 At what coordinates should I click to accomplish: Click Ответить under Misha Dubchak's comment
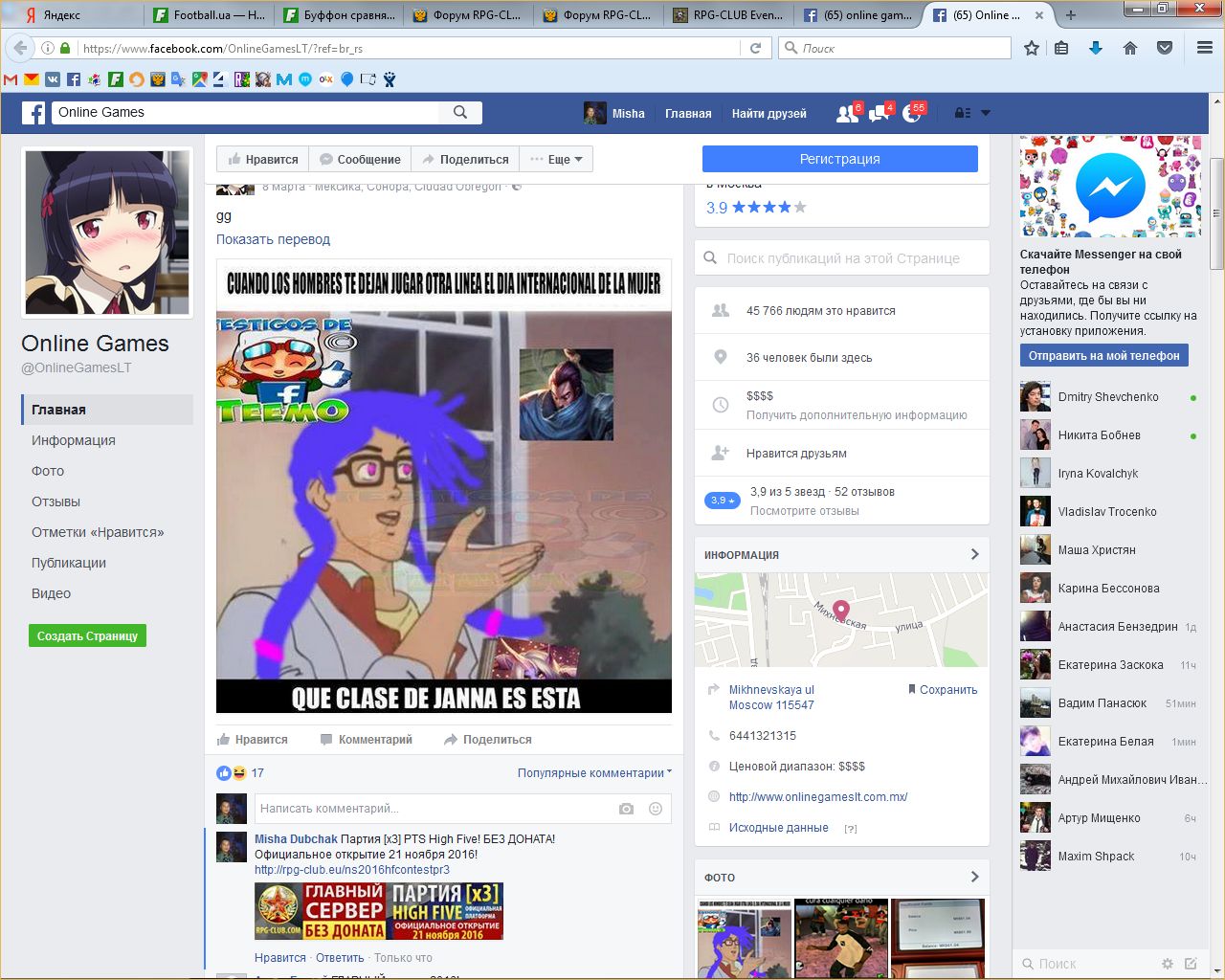point(340,957)
